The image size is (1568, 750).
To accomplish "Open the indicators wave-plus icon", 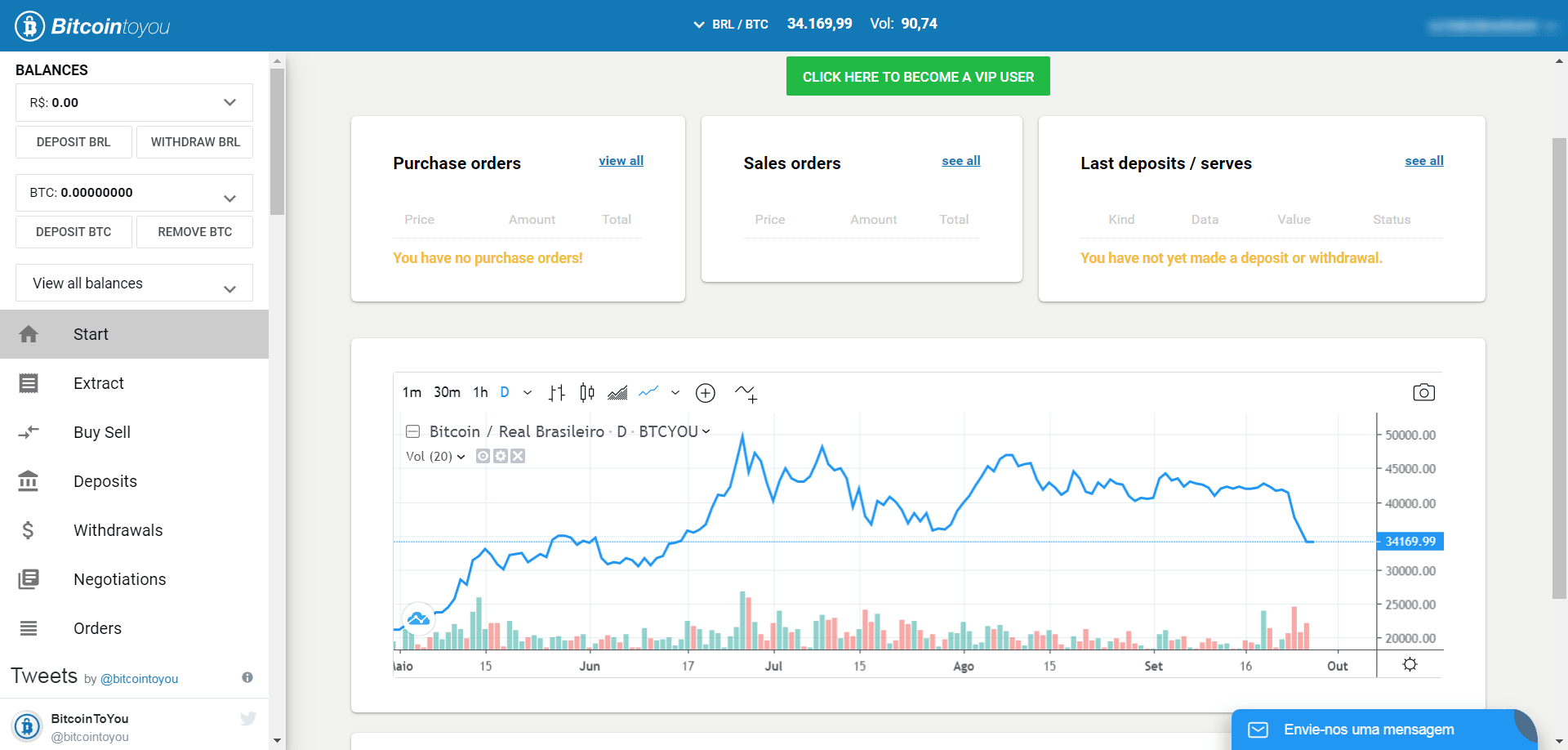I will click(x=746, y=393).
